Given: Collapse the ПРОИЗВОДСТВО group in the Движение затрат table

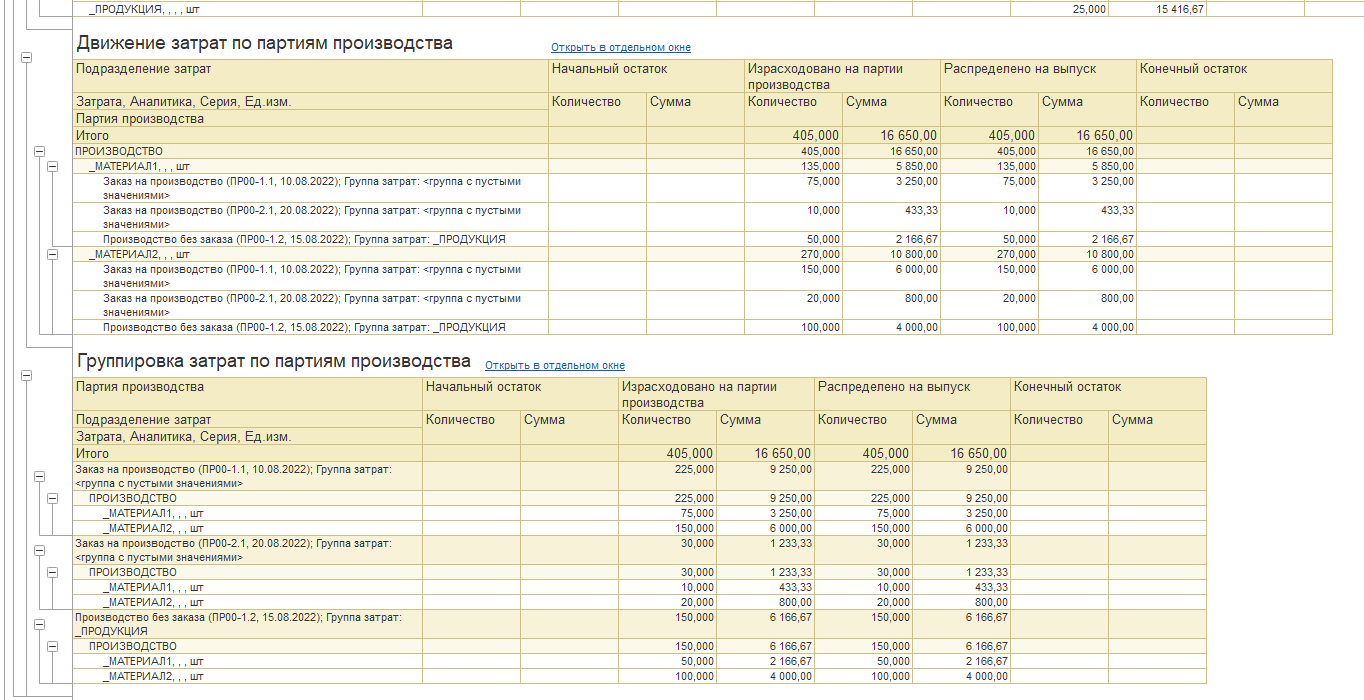Looking at the screenshot, I should pos(40,152).
